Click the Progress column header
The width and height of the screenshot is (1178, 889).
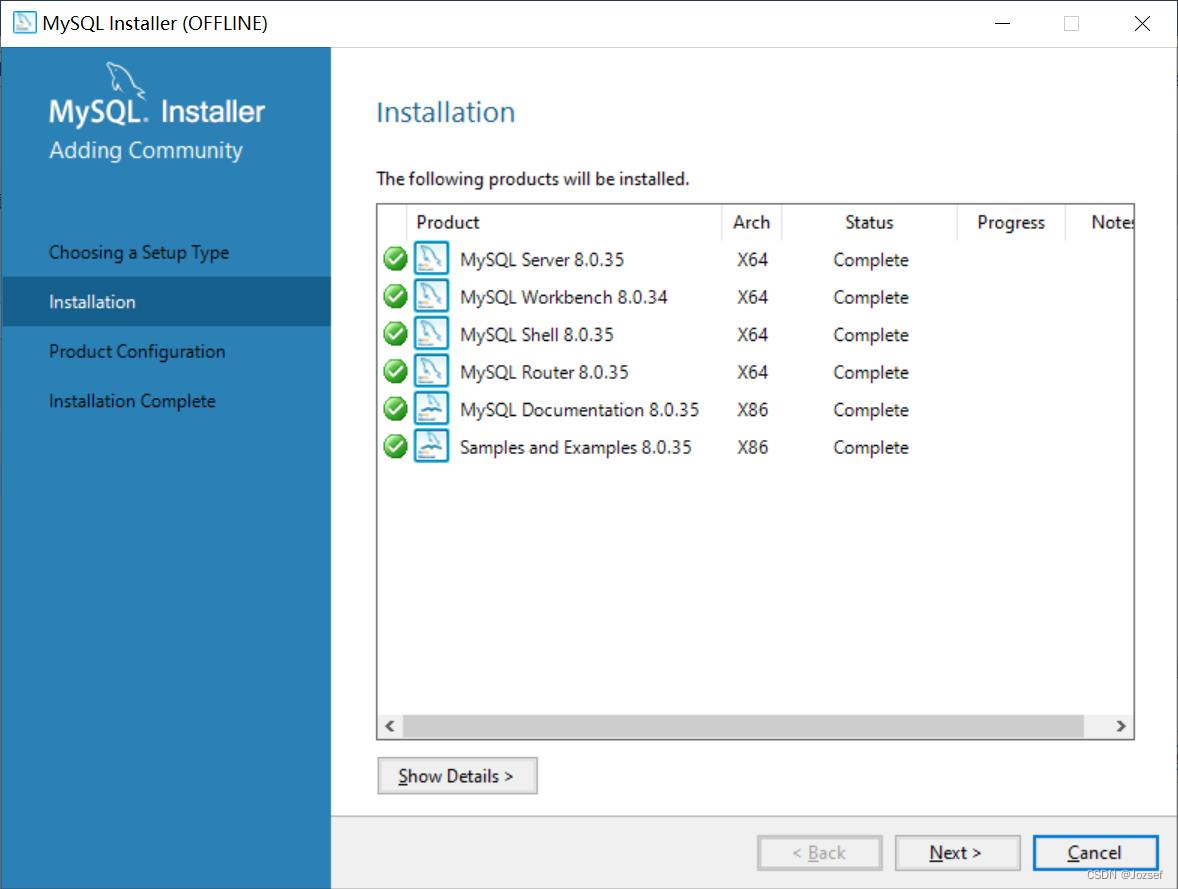tap(1010, 222)
